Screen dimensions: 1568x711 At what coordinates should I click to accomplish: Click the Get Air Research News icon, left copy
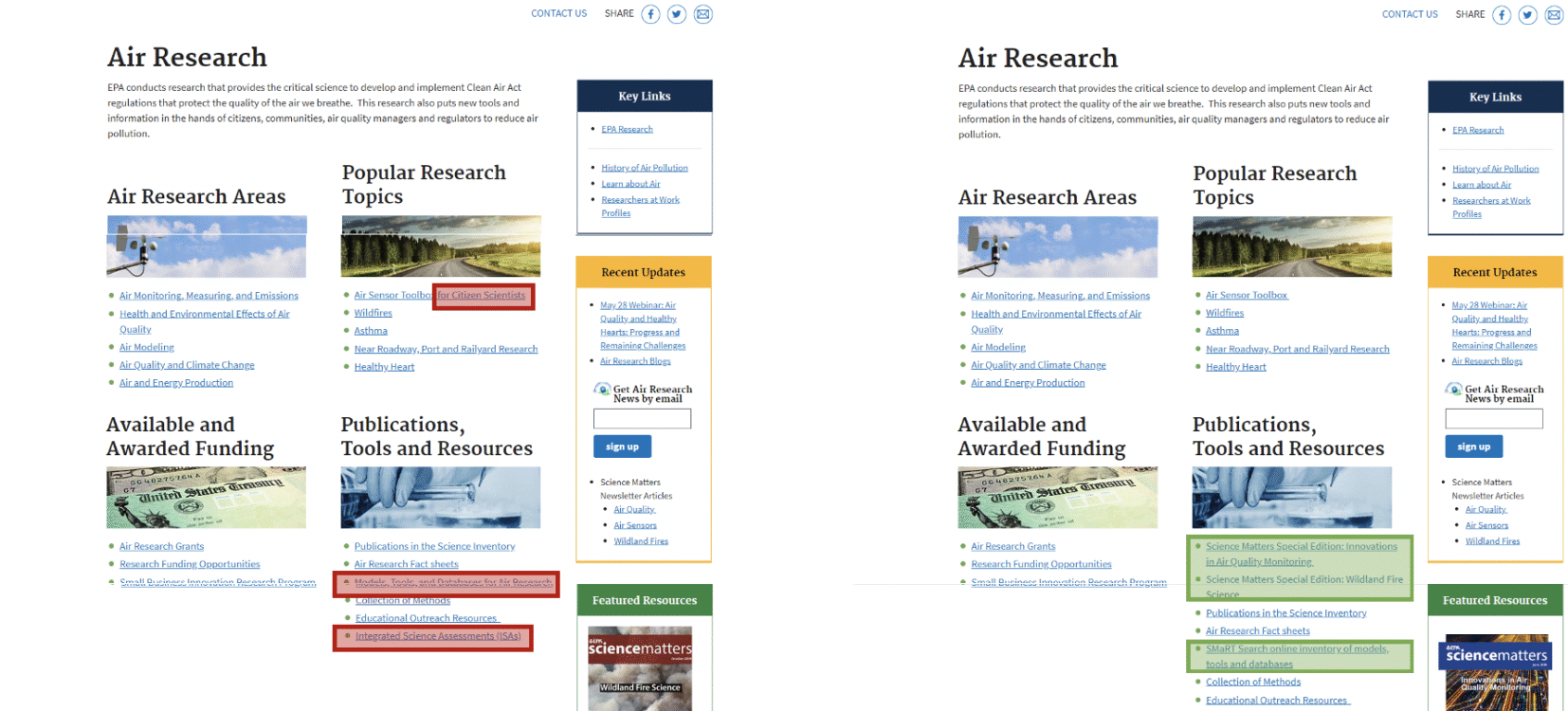(x=602, y=390)
